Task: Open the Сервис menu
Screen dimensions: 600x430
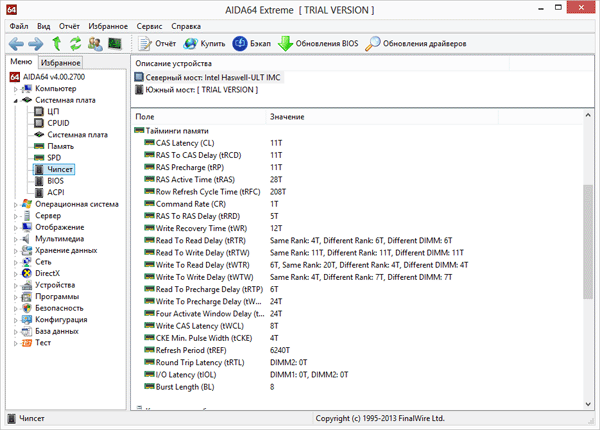Action: pyautogui.click(x=149, y=26)
